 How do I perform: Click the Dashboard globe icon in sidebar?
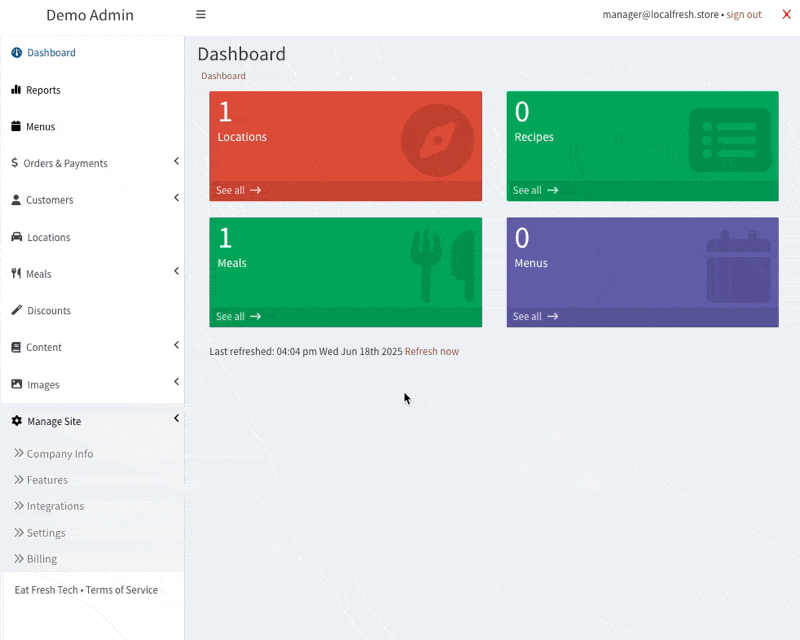[17, 53]
